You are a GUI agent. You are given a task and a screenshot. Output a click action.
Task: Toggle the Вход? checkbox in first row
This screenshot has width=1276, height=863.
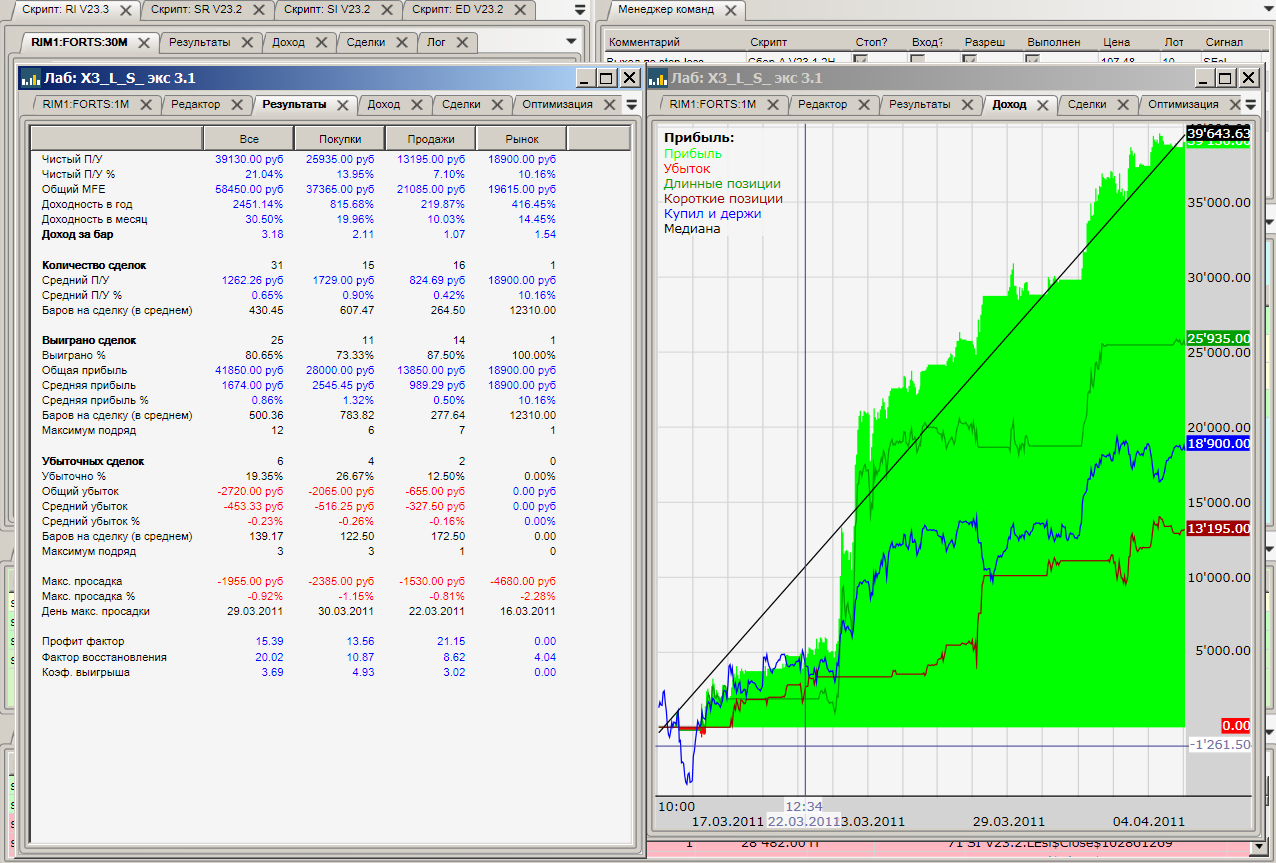click(916, 60)
